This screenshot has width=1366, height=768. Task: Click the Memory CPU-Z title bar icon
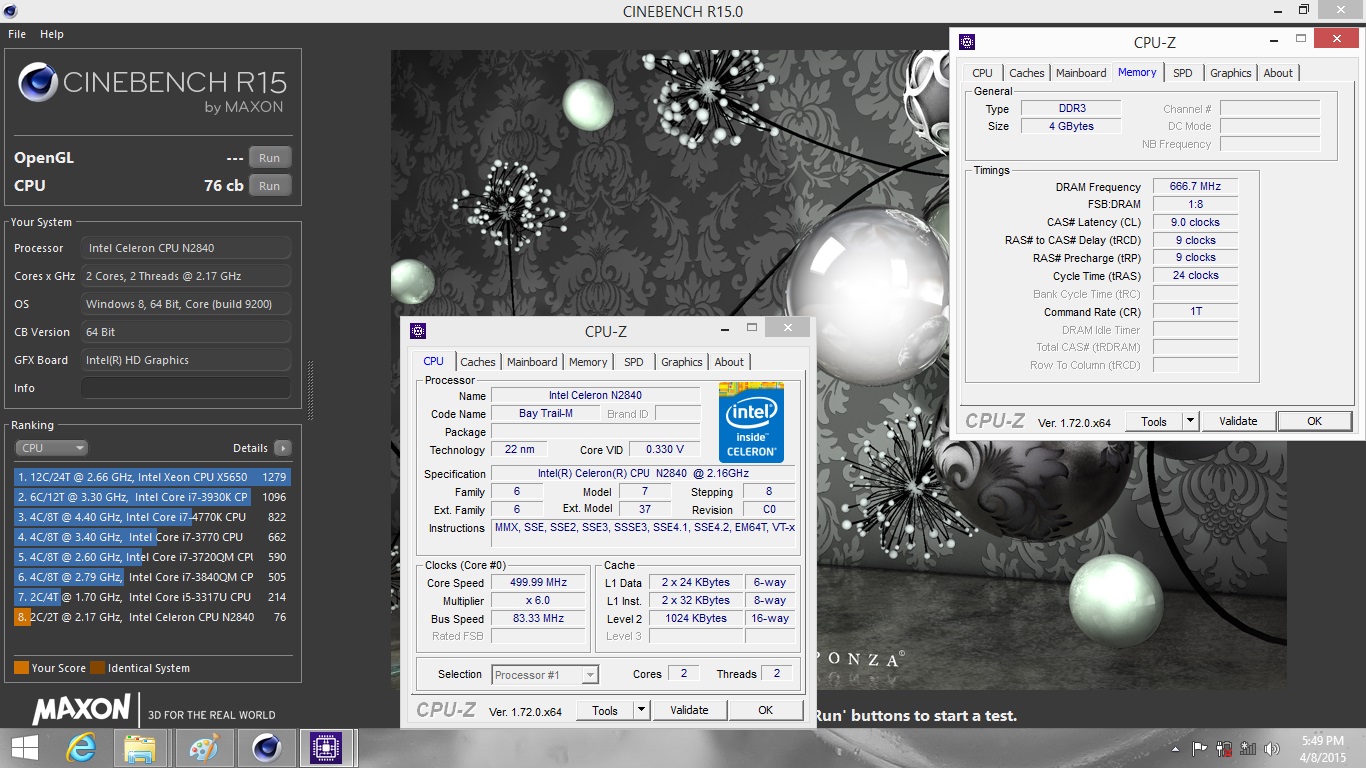pos(967,42)
